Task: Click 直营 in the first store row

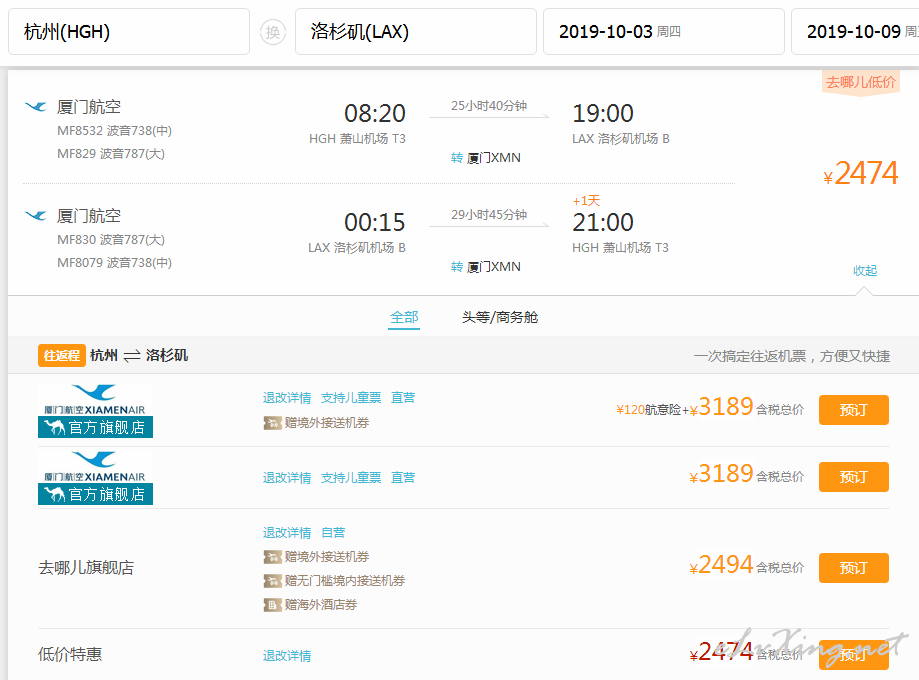Action: click(403, 398)
